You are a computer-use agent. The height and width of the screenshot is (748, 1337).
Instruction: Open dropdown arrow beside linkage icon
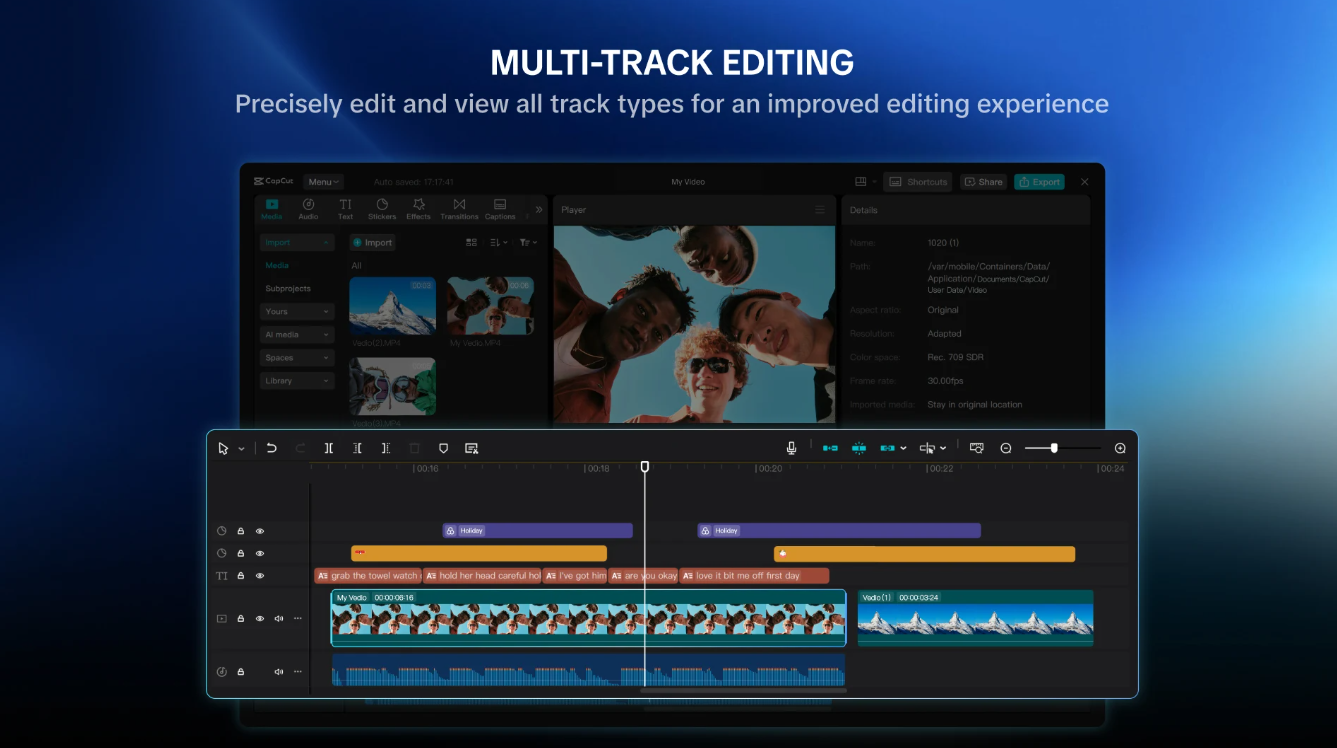[904, 448]
